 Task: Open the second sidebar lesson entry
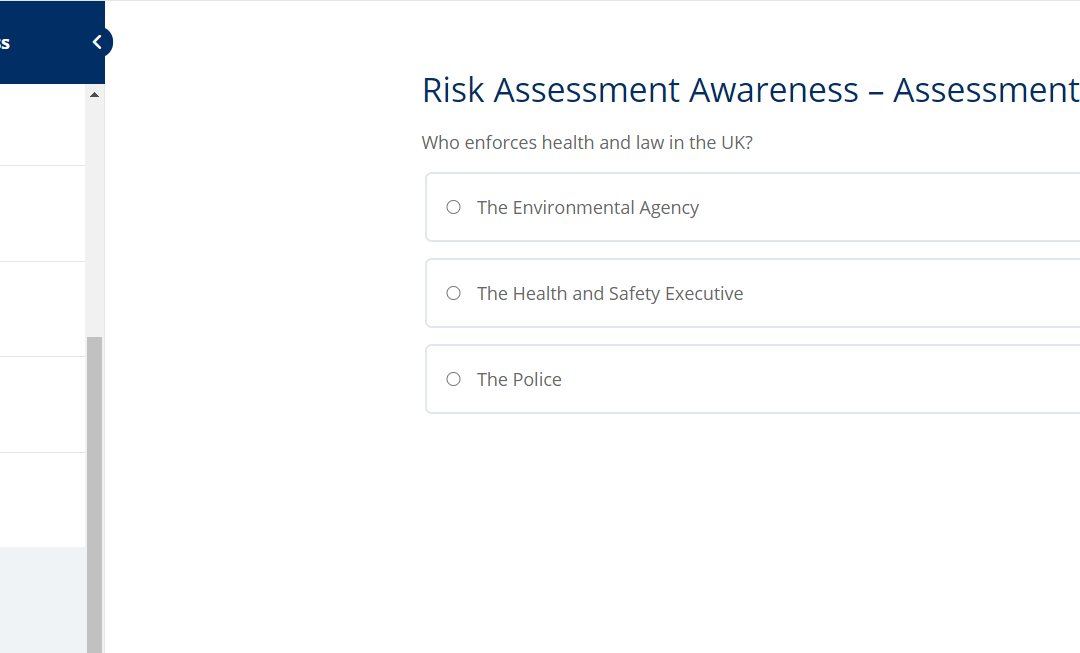42,213
